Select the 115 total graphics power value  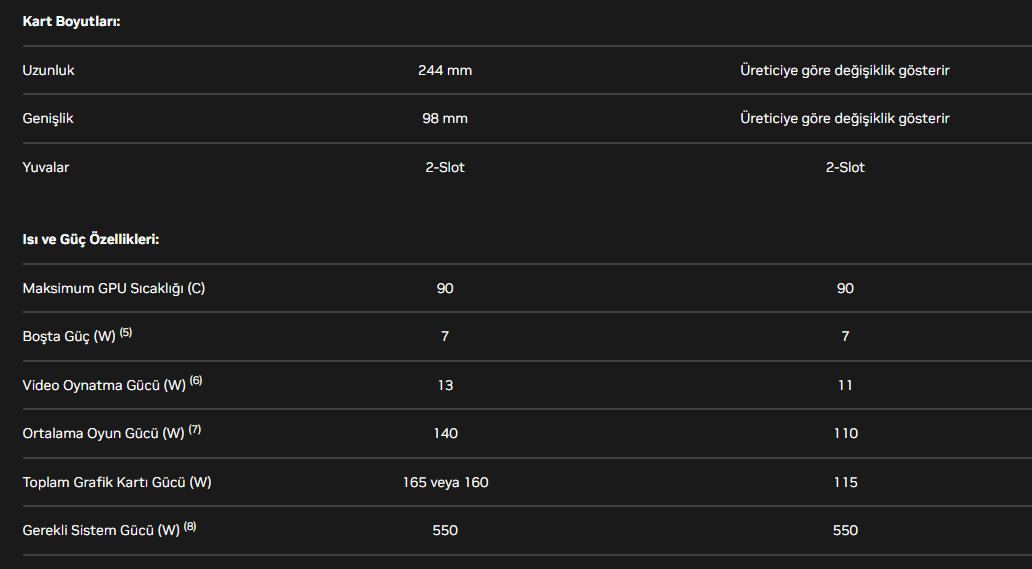coord(845,483)
